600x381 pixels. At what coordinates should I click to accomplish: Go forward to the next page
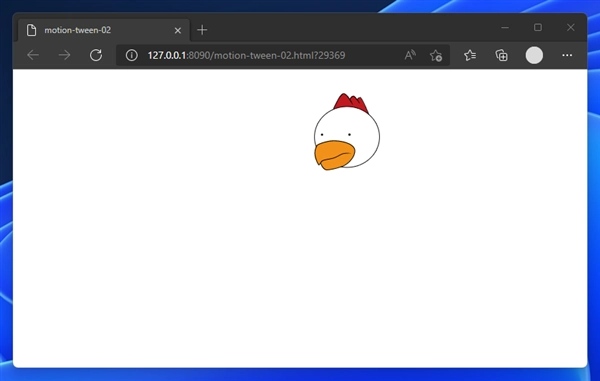(64, 55)
